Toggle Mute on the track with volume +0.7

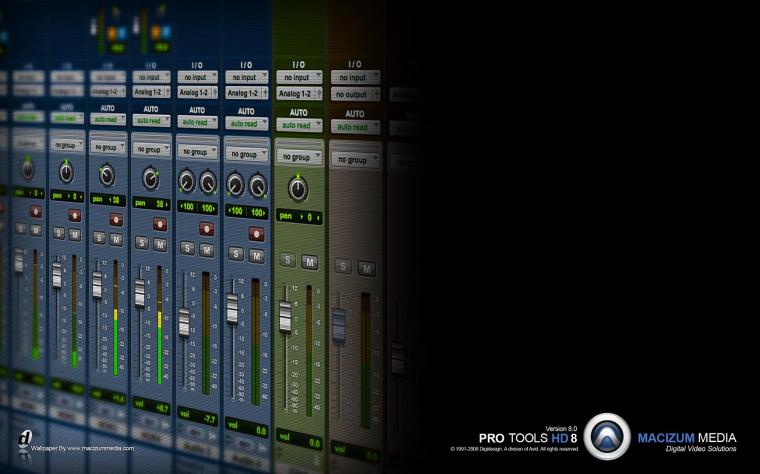click(160, 244)
